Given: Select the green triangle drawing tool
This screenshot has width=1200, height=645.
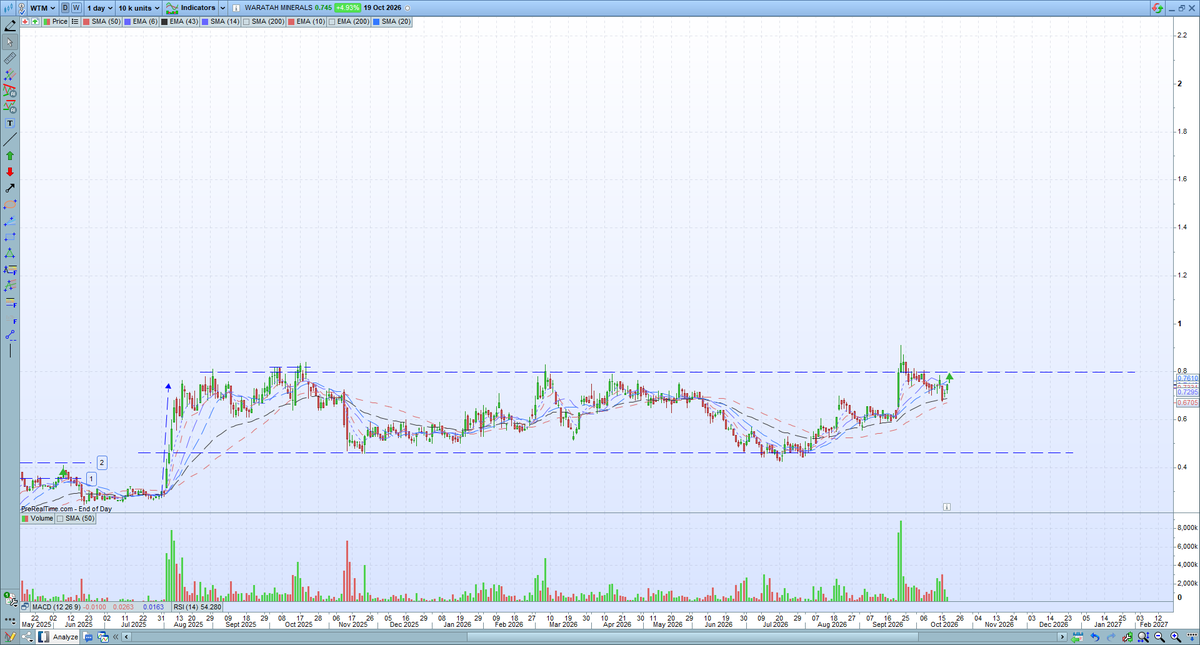Looking at the screenshot, I should pyautogui.click(x=10, y=253).
